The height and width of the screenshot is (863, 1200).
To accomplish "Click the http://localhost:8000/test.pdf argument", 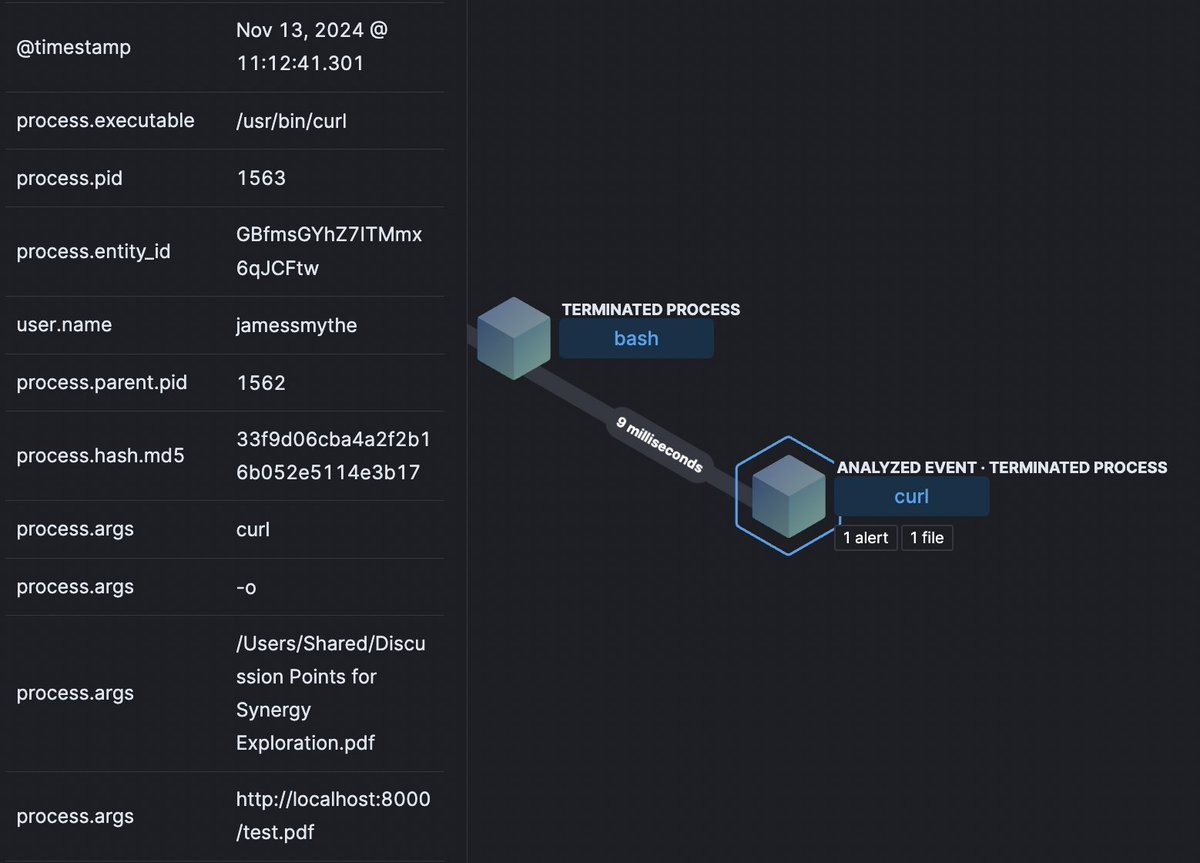I will pyautogui.click(x=333, y=815).
